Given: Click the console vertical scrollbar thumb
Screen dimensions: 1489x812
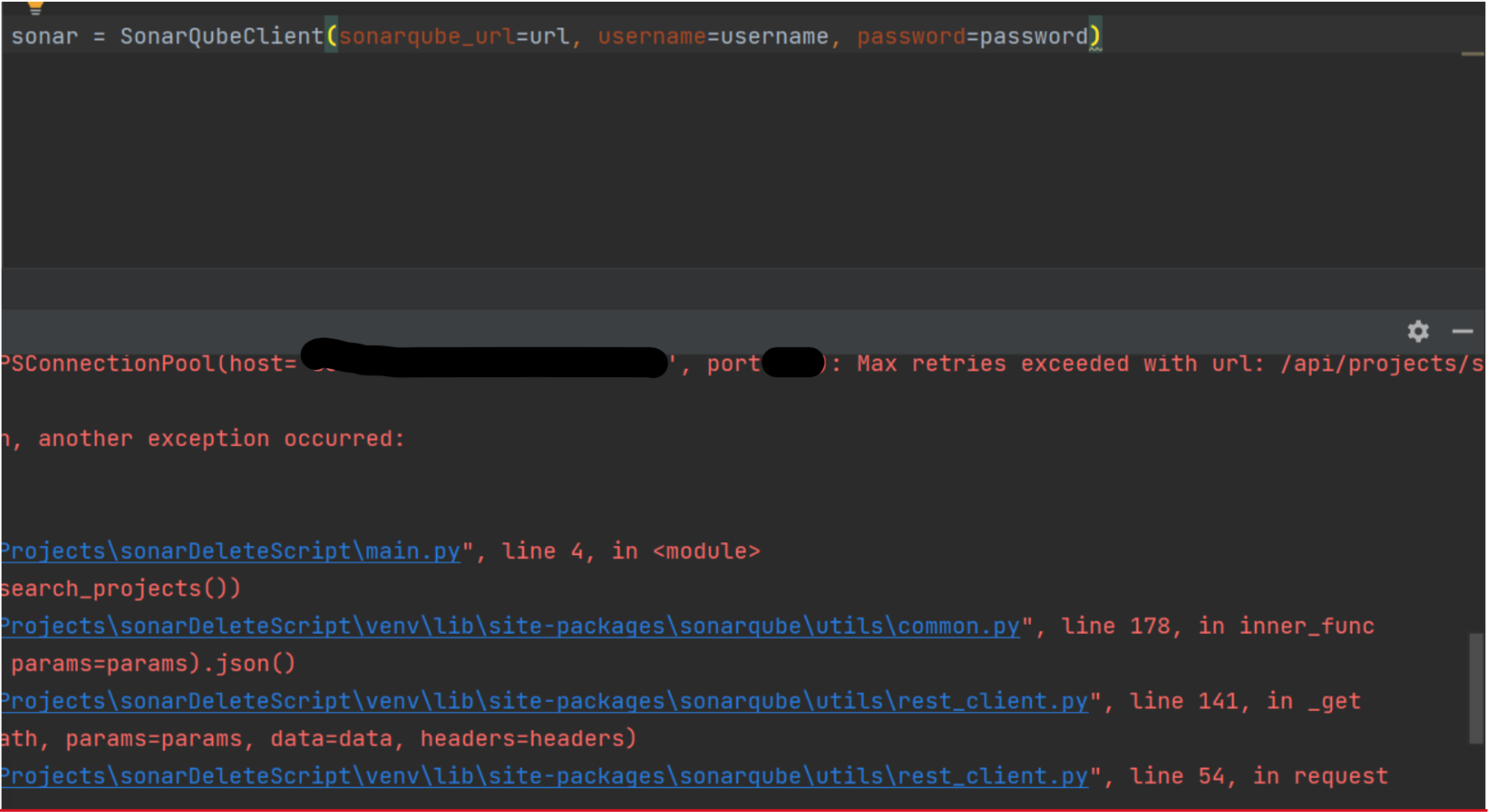Looking at the screenshot, I should coord(1476,688).
